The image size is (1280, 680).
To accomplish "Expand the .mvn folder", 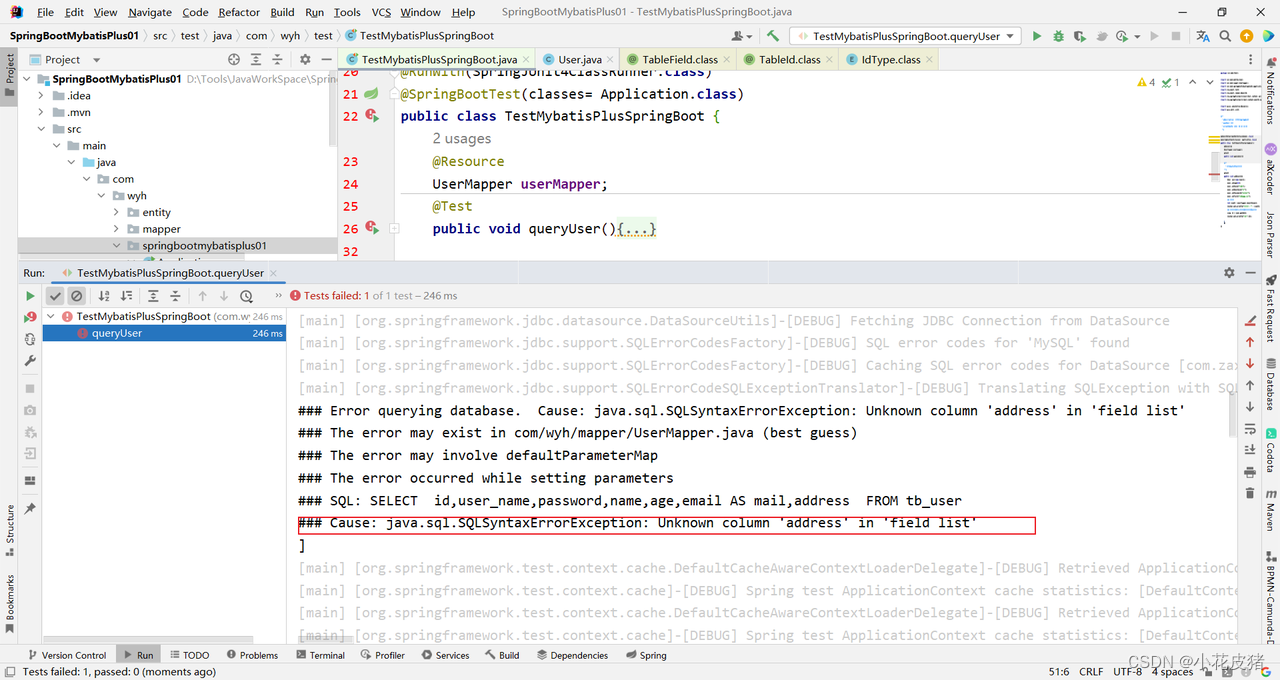I will point(41,112).
